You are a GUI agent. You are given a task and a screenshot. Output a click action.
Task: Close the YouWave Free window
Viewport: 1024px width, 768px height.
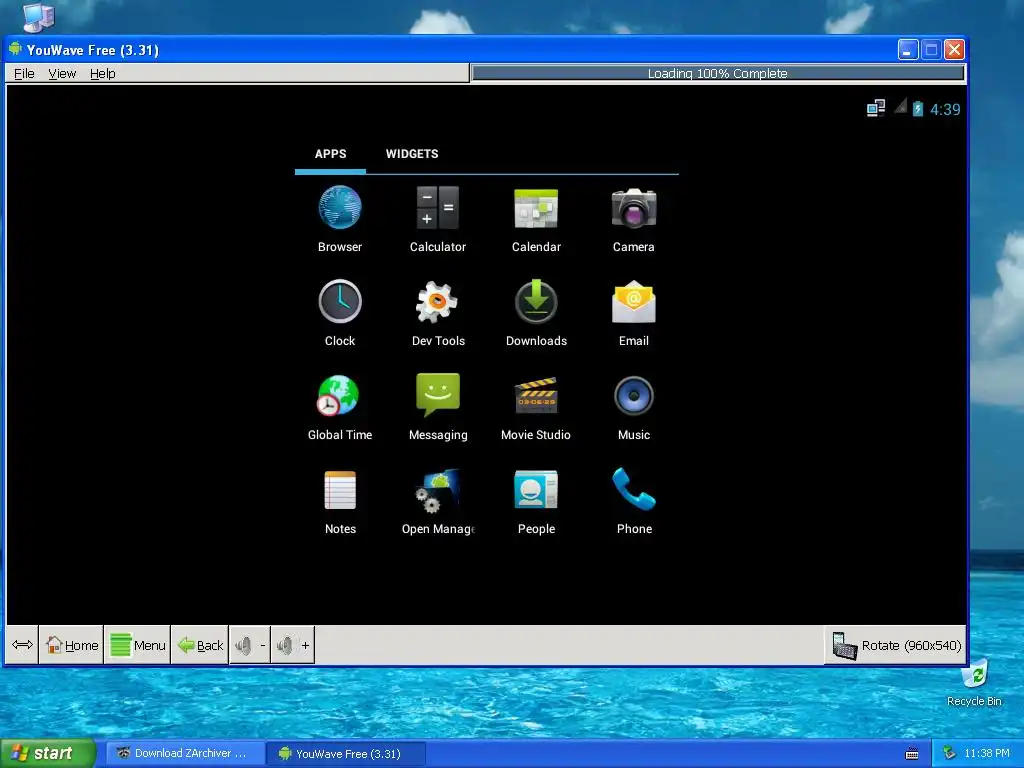tap(954, 50)
